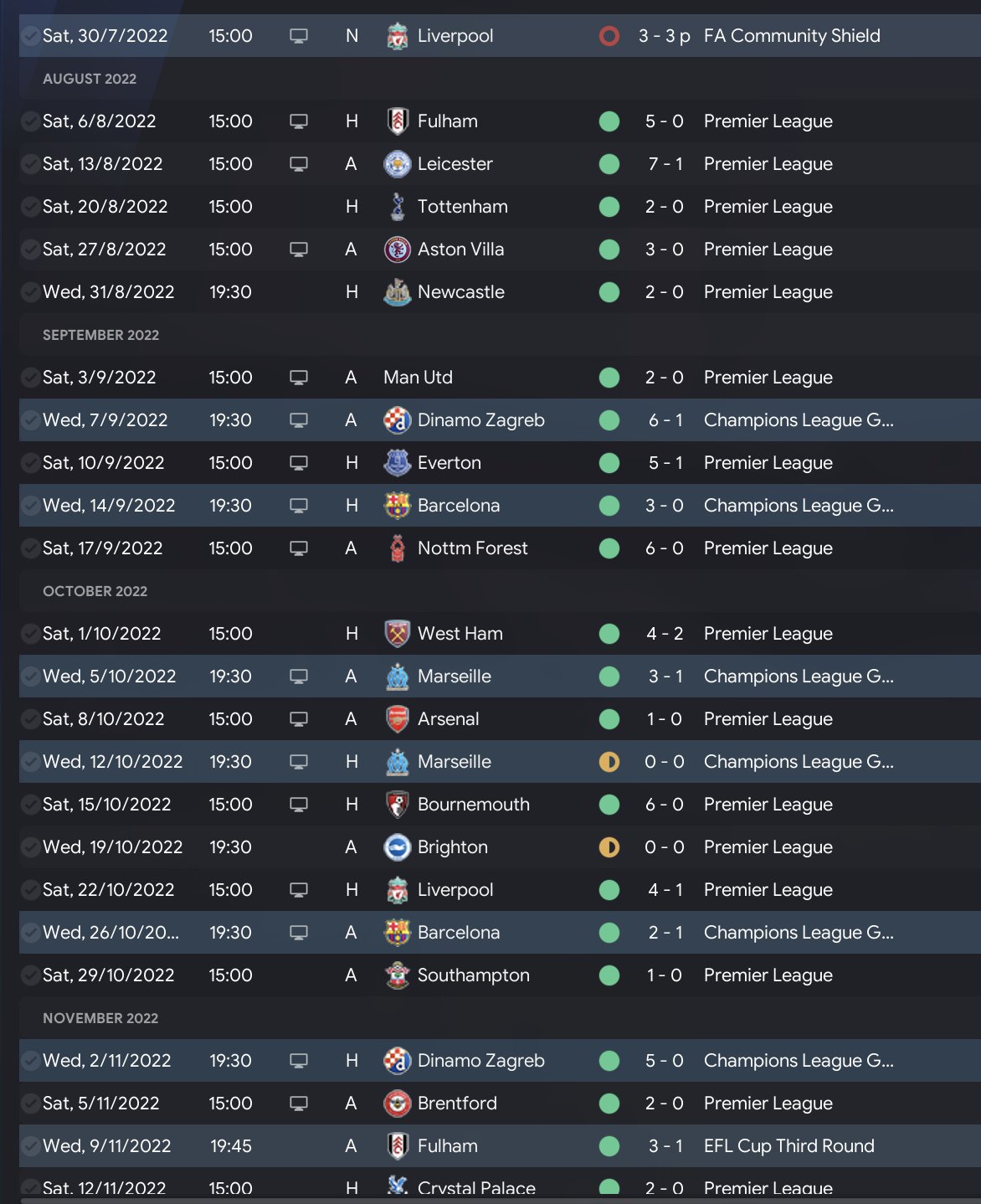981x1204 pixels.
Task: Click the Liverpool club crest in Community Shield row
Action: 398,36
